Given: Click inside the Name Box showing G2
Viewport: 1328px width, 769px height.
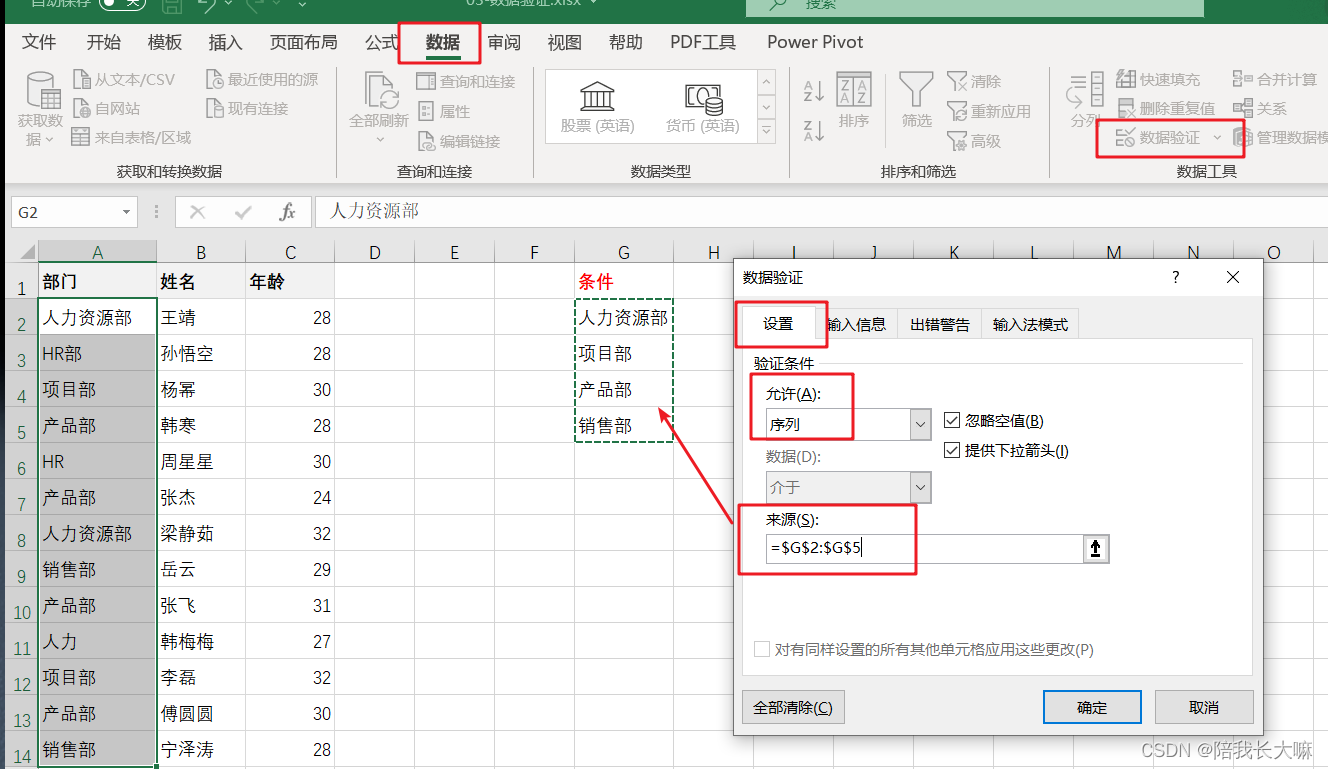Looking at the screenshot, I should click(x=66, y=212).
